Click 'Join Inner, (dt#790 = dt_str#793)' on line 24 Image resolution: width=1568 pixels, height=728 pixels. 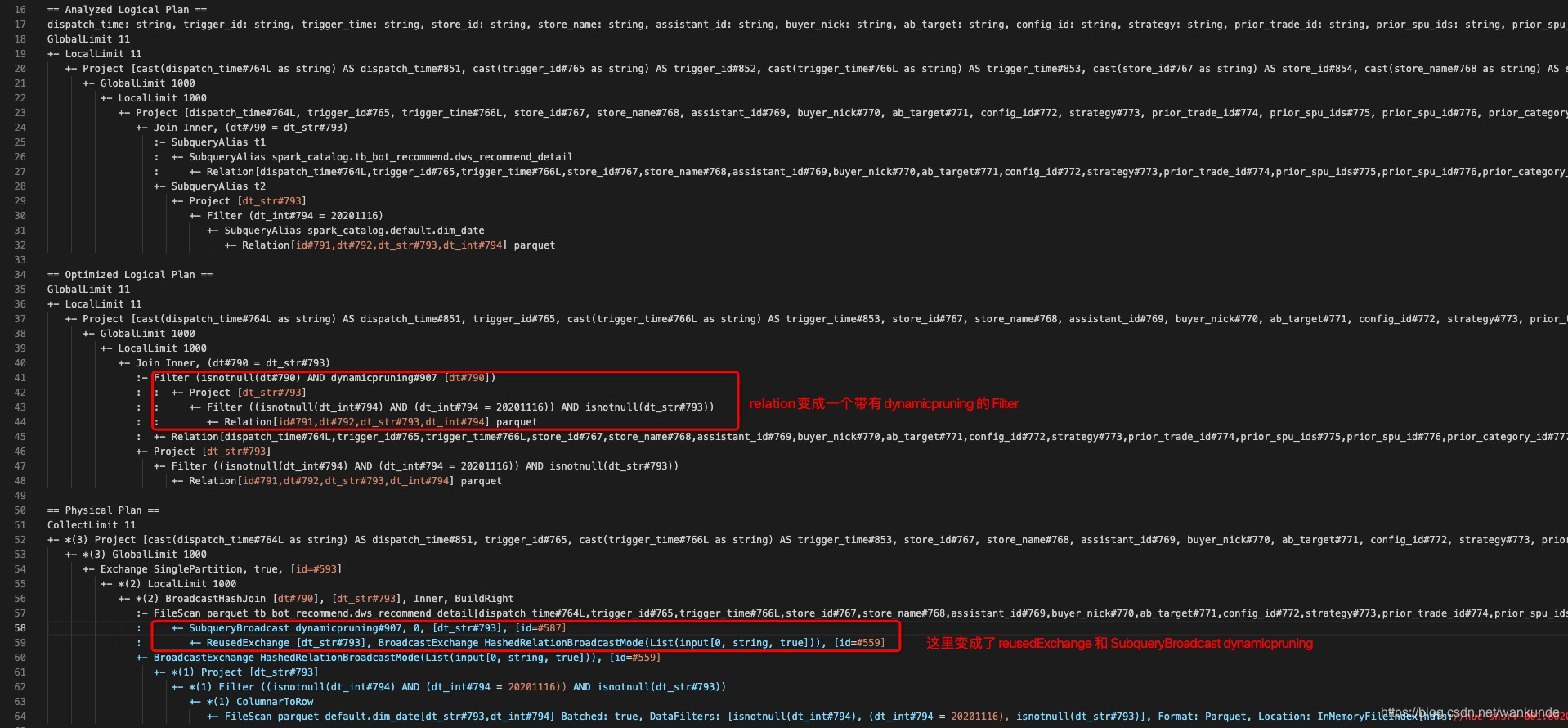click(x=251, y=128)
